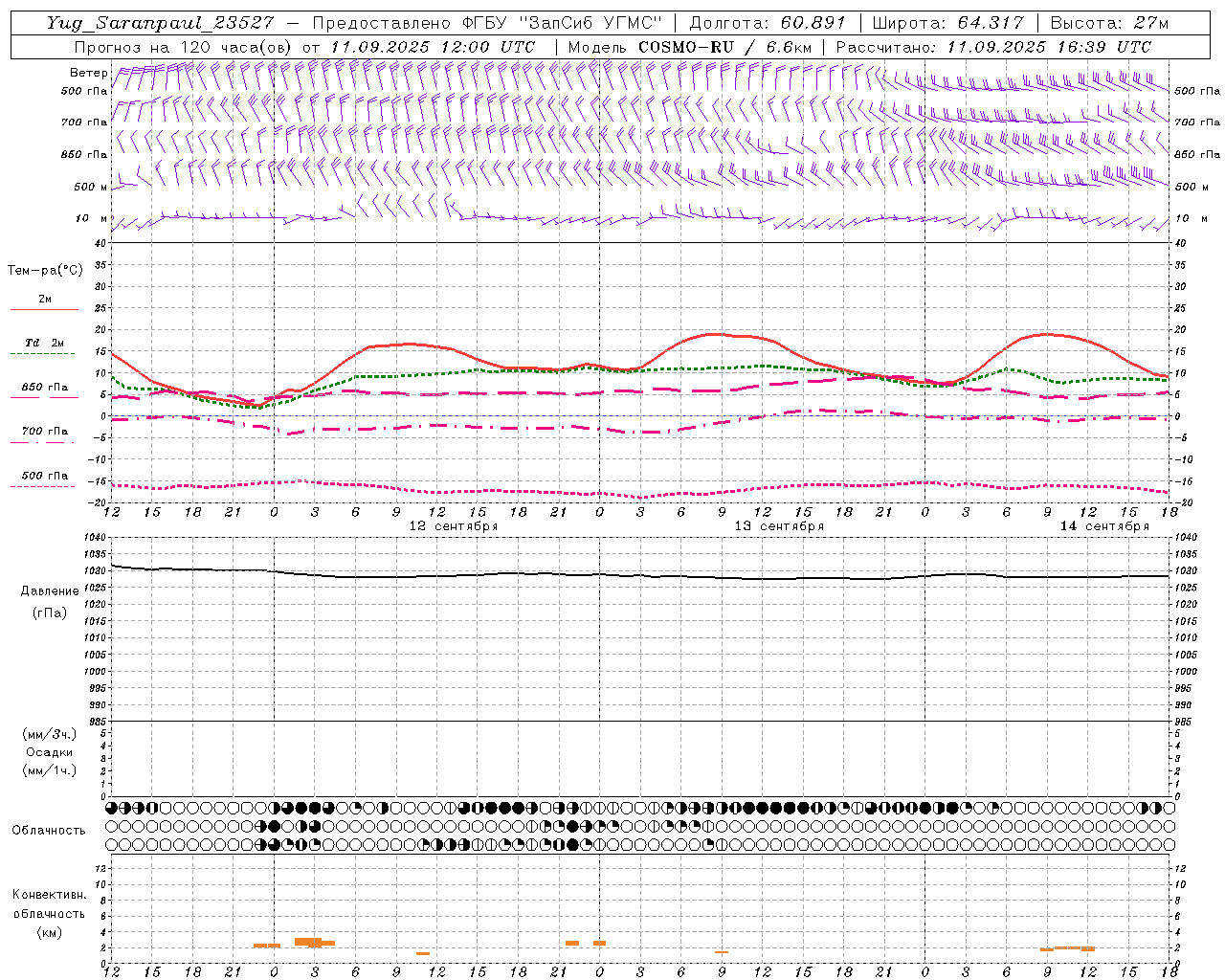Click the Ветер panel label
This screenshot has height=980, width=1225.
pyautogui.click(x=88, y=73)
